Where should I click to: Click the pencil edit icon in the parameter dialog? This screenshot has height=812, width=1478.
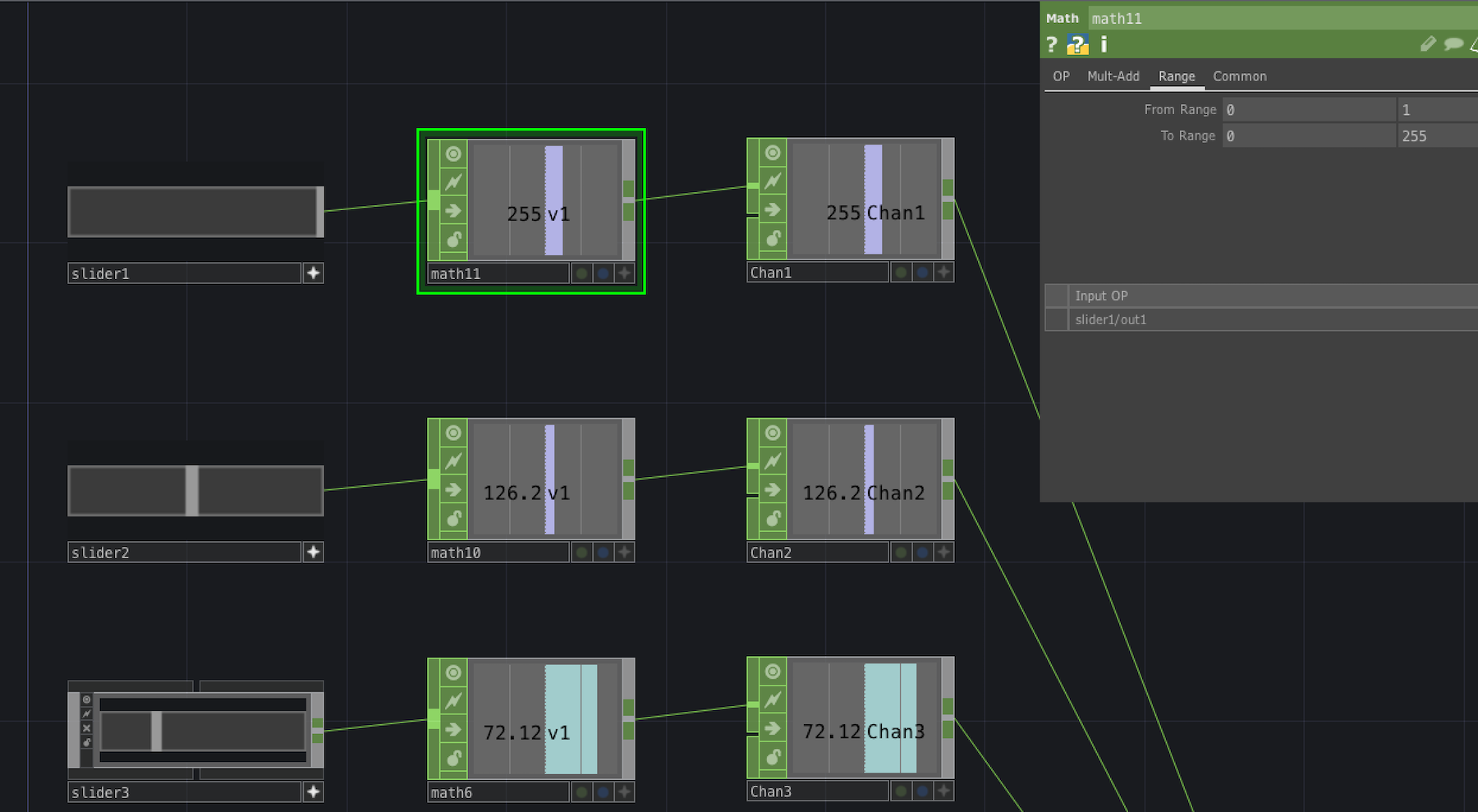click(1427, 44)
